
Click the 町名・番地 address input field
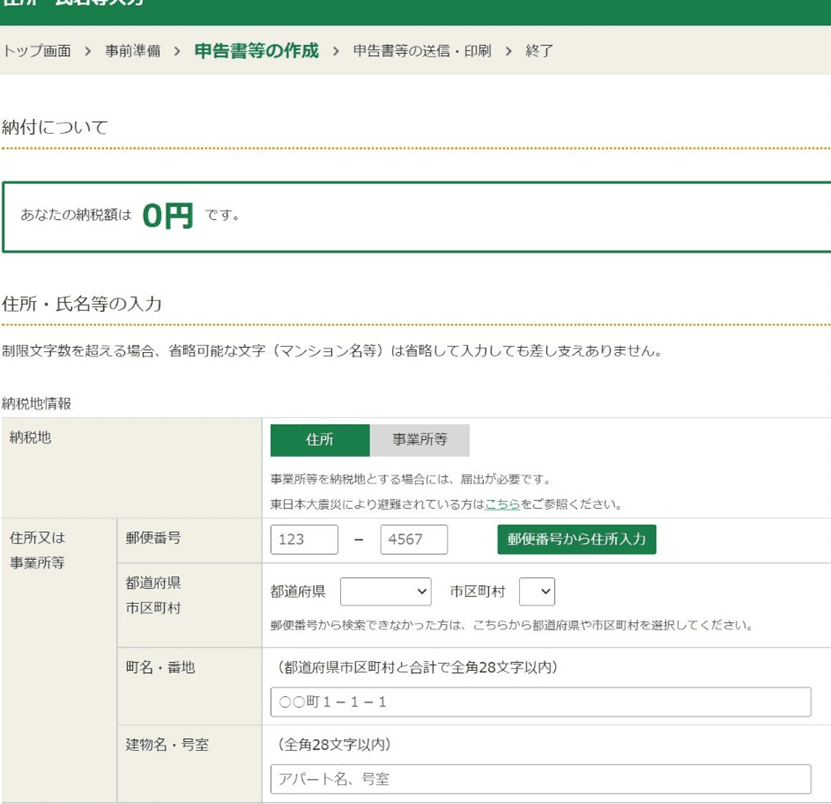(541, 702)
